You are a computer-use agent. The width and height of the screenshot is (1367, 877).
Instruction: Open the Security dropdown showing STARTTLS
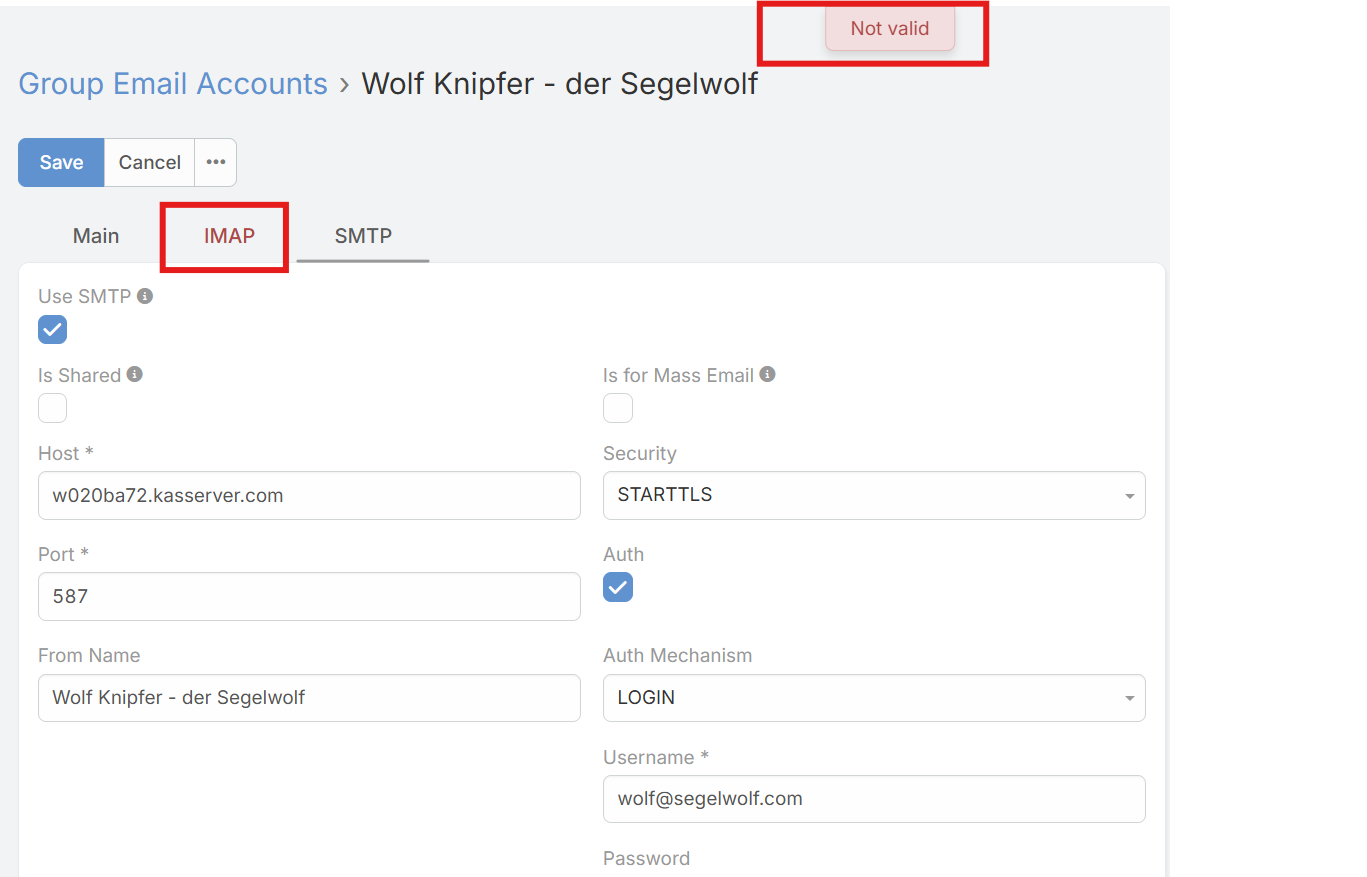tap(873, 495)
